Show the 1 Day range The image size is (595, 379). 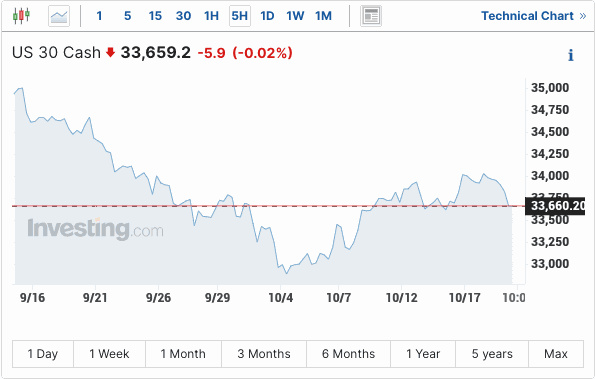[x=43, y=354]
